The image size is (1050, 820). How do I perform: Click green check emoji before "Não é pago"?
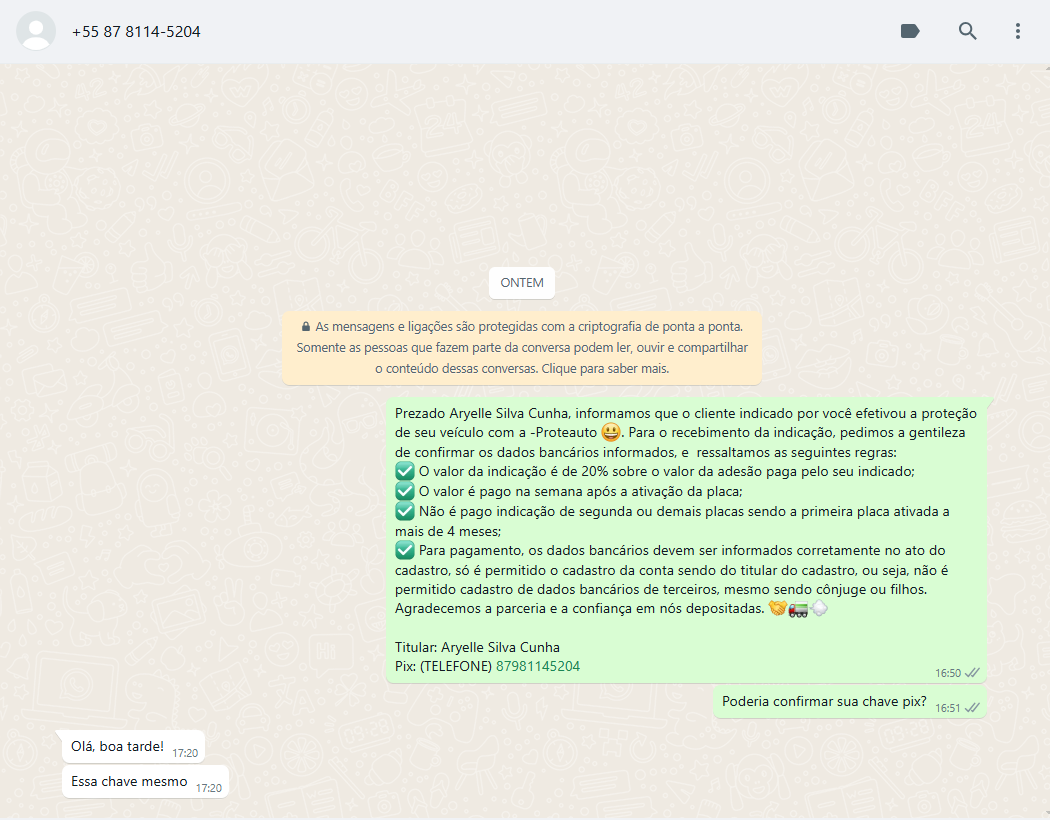[405, 511]
